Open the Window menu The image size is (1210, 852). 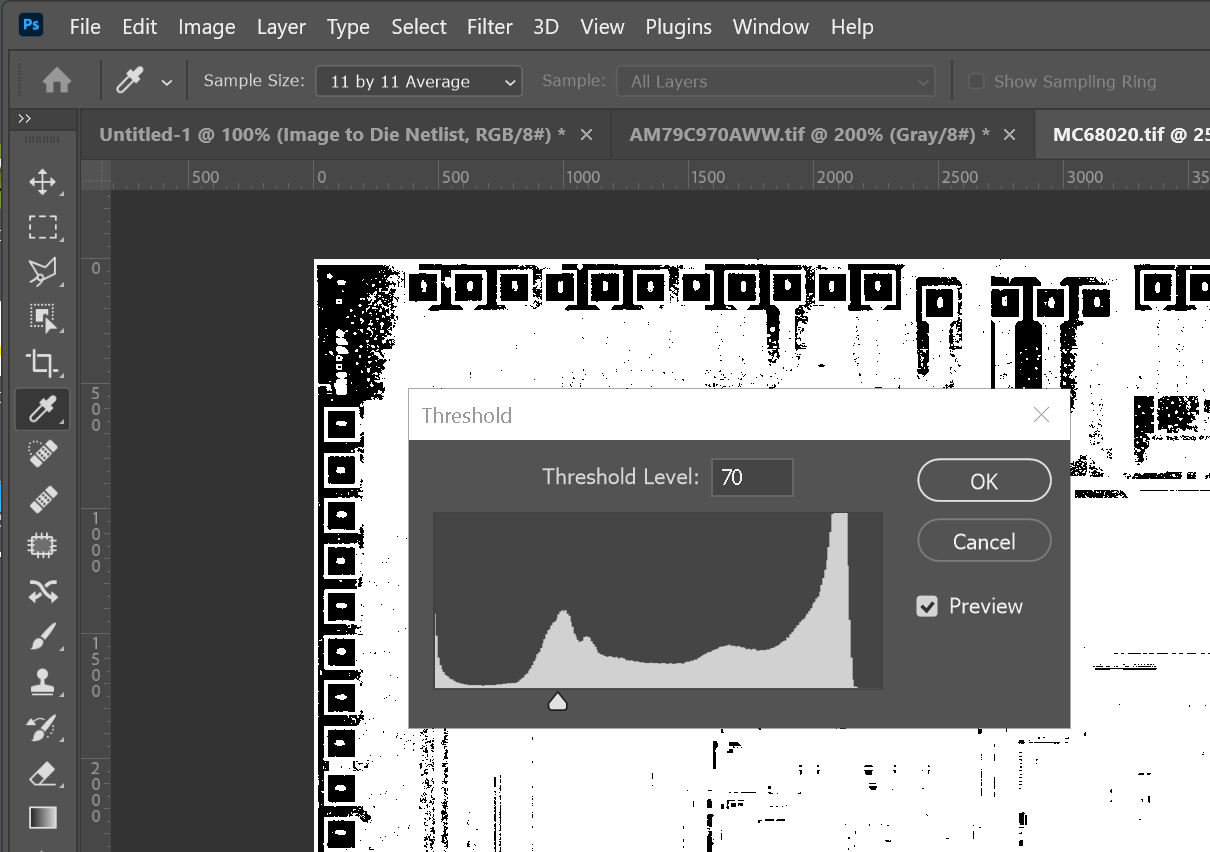coord(771,27)
